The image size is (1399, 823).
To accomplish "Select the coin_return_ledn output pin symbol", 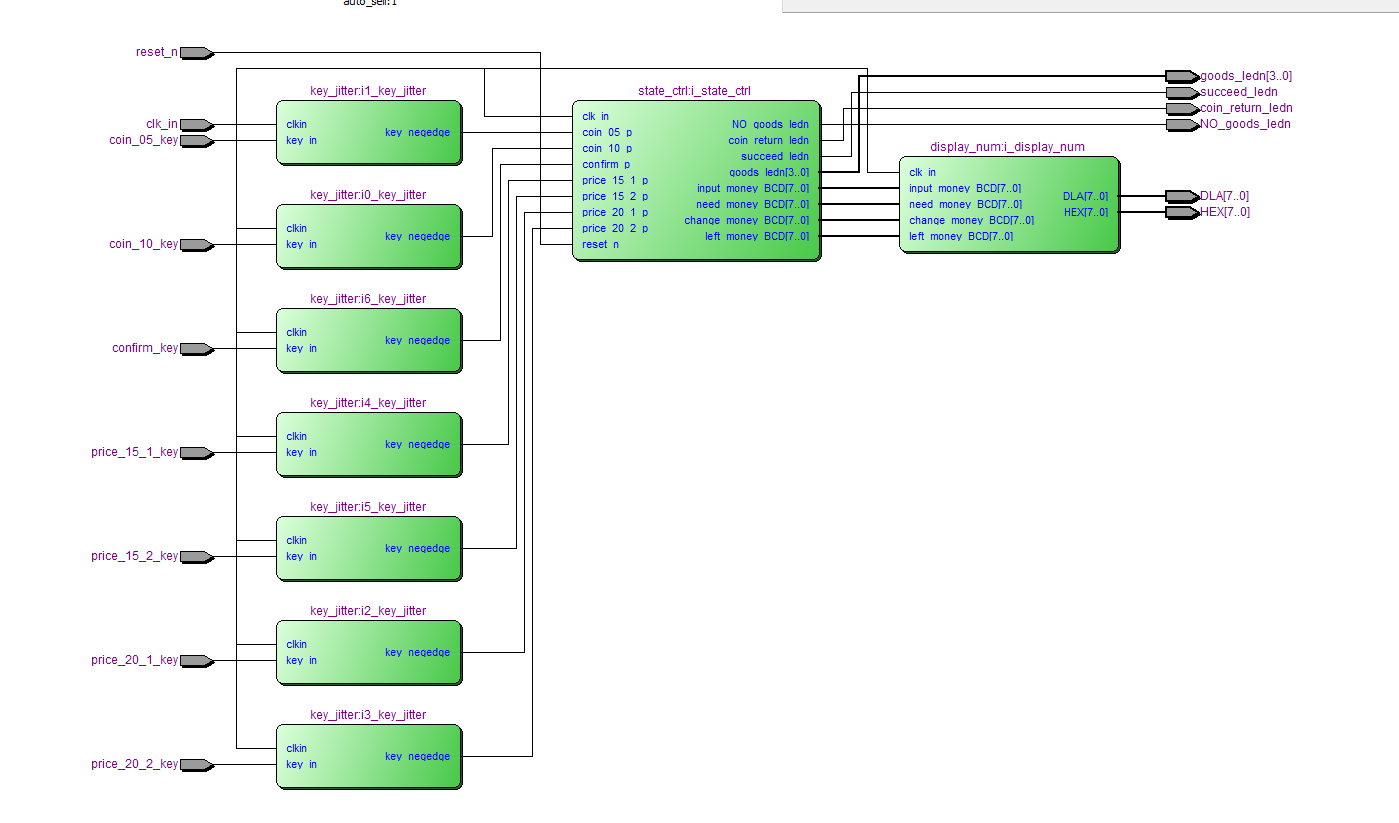I will [1182, 108].
